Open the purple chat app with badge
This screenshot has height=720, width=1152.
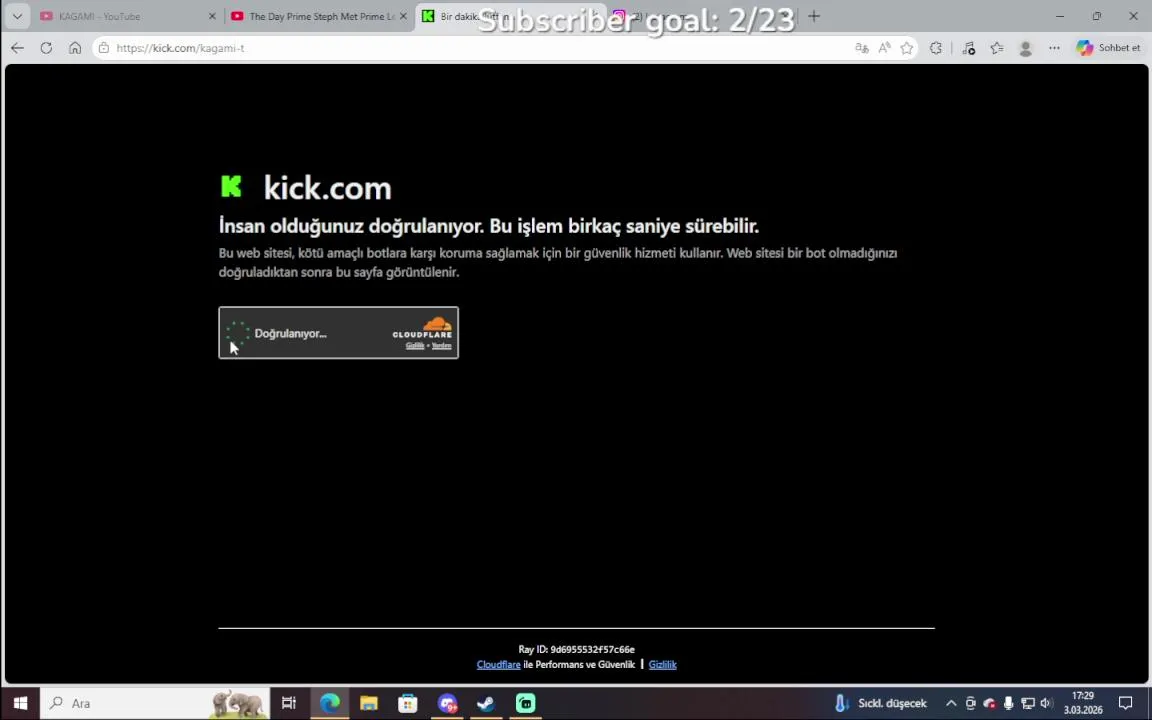(x=447, y=703)
